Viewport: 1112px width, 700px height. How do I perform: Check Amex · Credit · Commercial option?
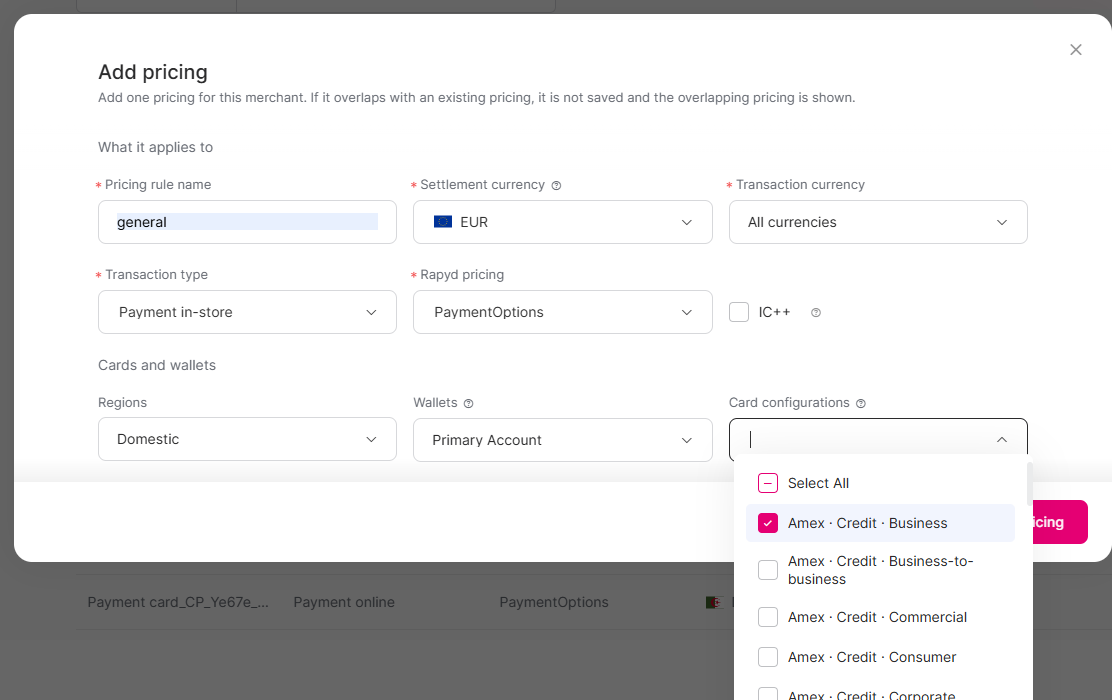pos(768,617)
